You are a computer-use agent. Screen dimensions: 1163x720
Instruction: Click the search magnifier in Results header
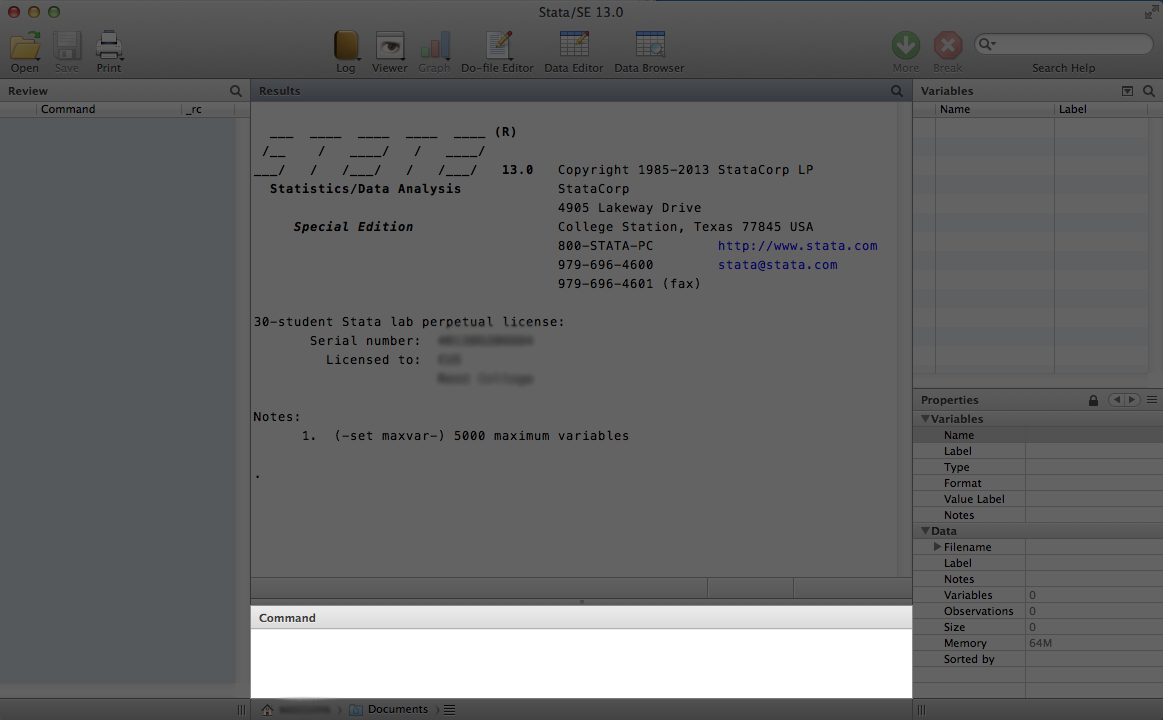(x=897, y=91)
